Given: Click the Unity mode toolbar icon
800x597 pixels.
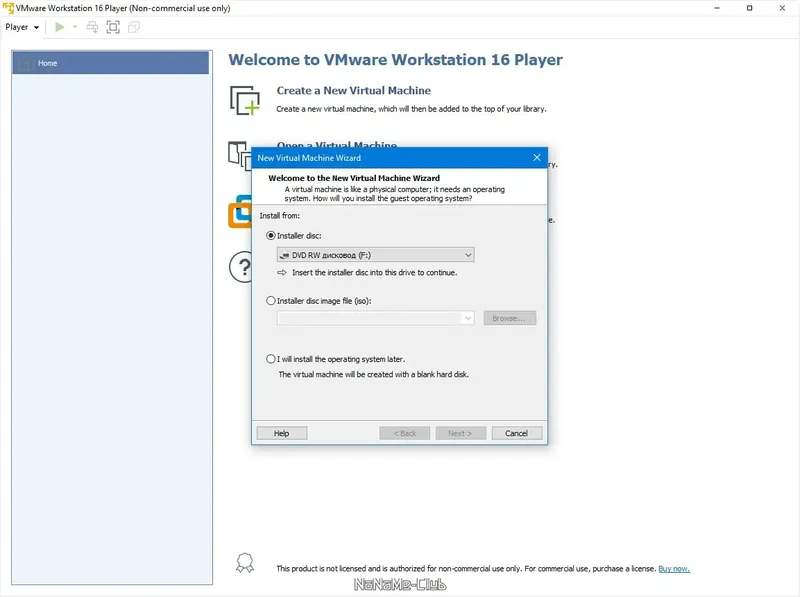Looking at the screenshot, I should [134, 27].
